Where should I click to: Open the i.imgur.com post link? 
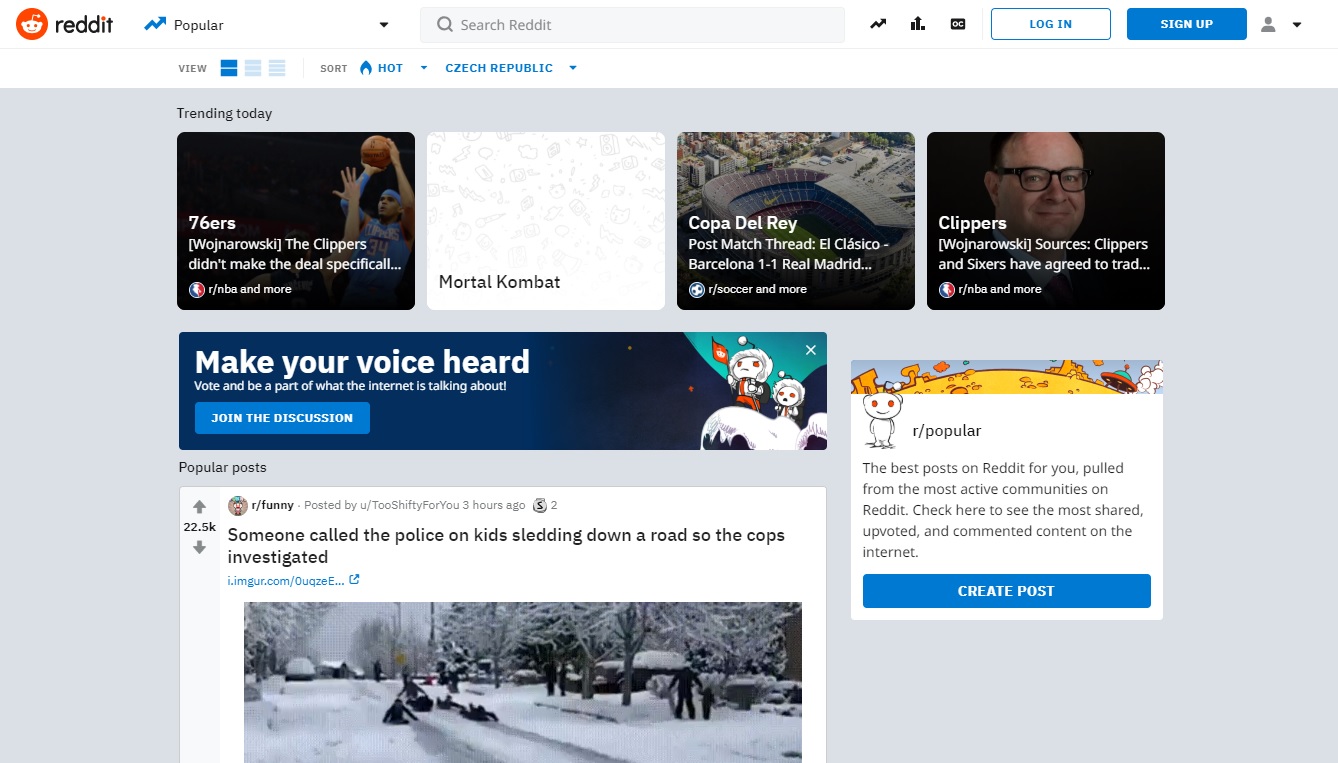point(286,580)
